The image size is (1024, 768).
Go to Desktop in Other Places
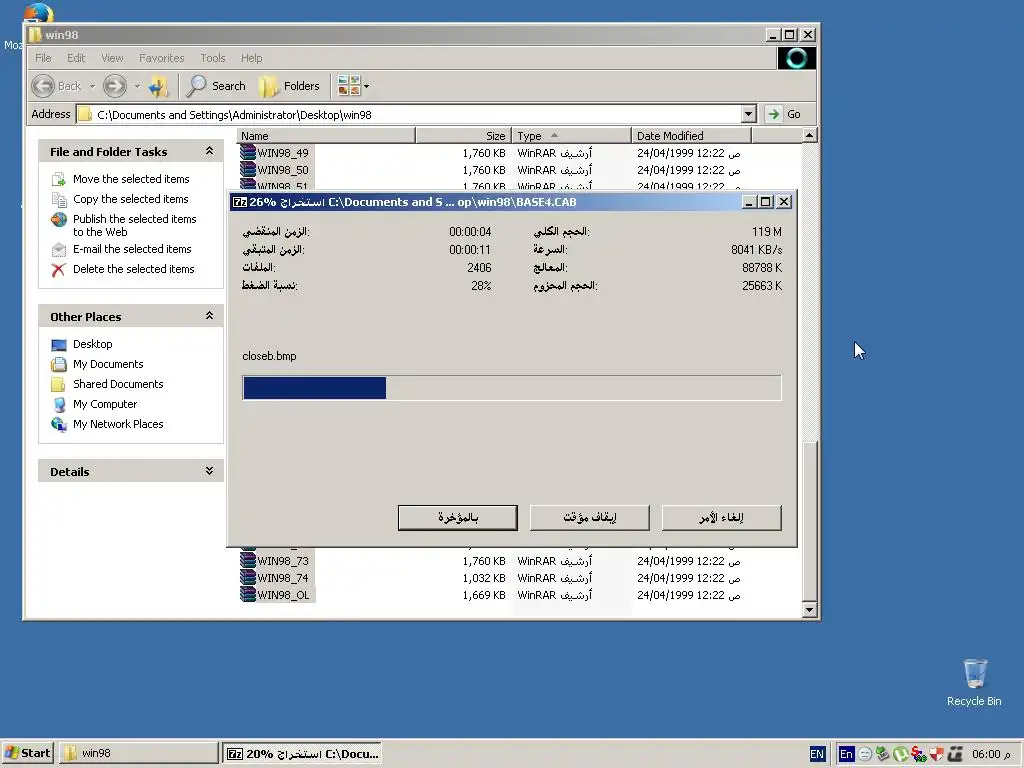(x=92, y=344)
